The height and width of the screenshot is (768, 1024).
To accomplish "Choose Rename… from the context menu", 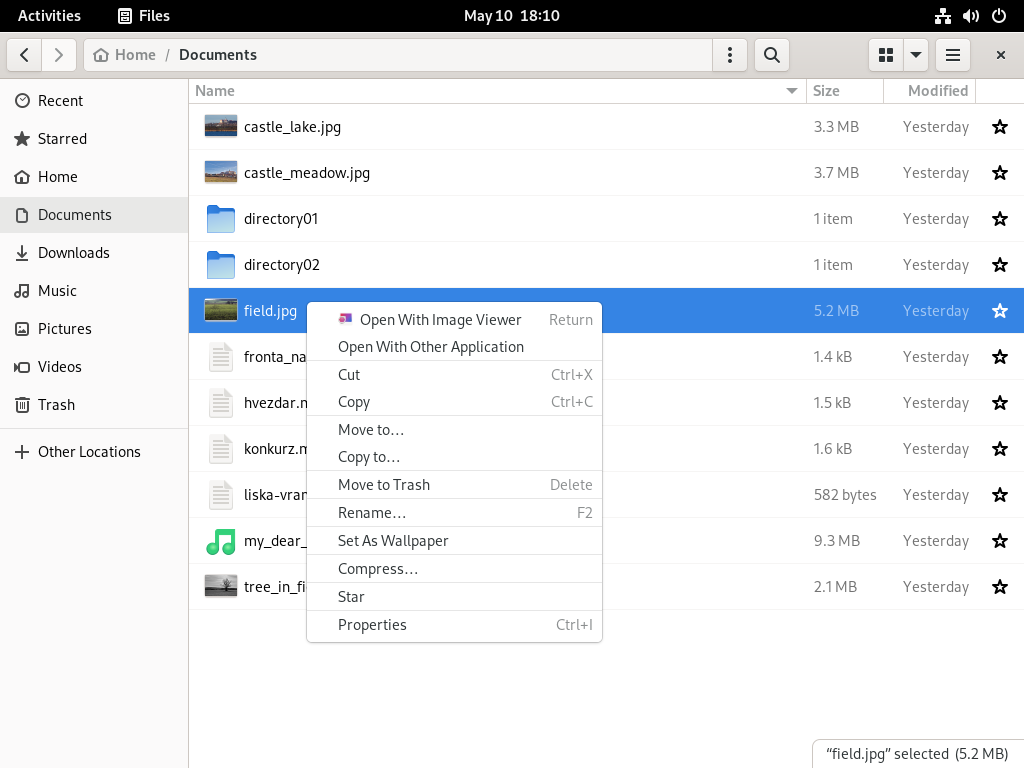I will pos(455,513).
